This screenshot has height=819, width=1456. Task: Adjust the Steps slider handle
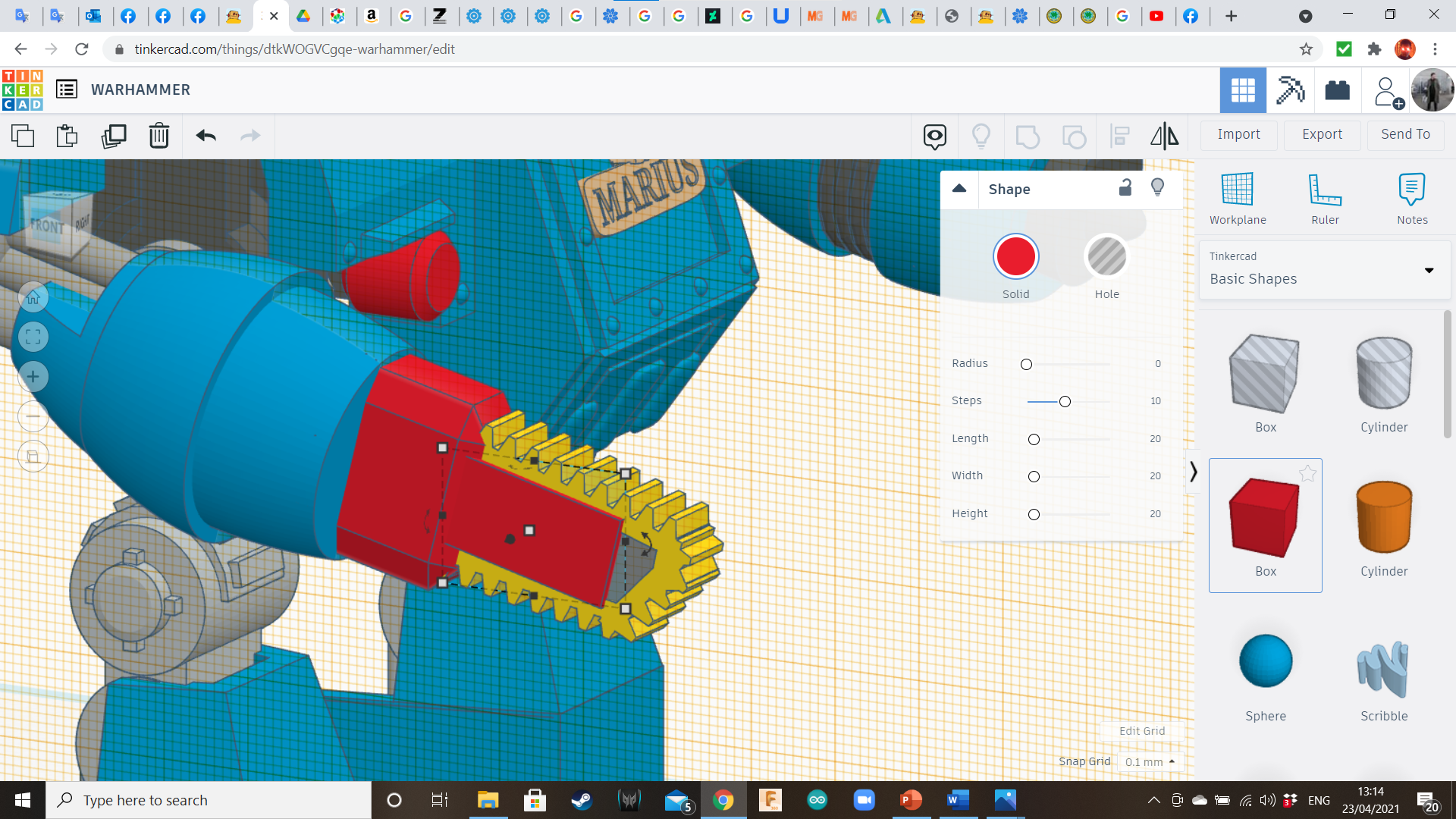(x=1065, y=401)
